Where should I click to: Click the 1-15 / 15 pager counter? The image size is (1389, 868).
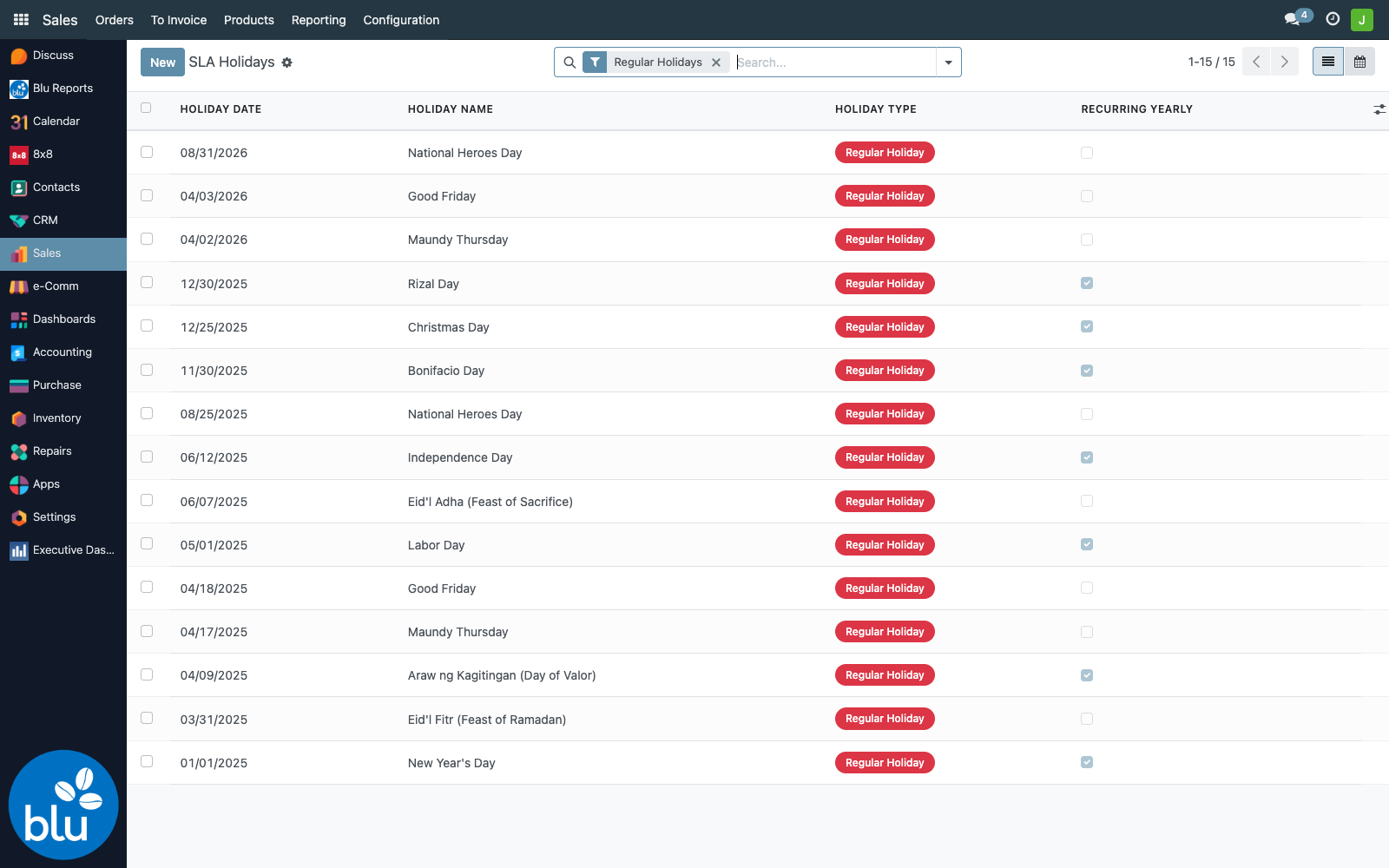coord(1212,62)
